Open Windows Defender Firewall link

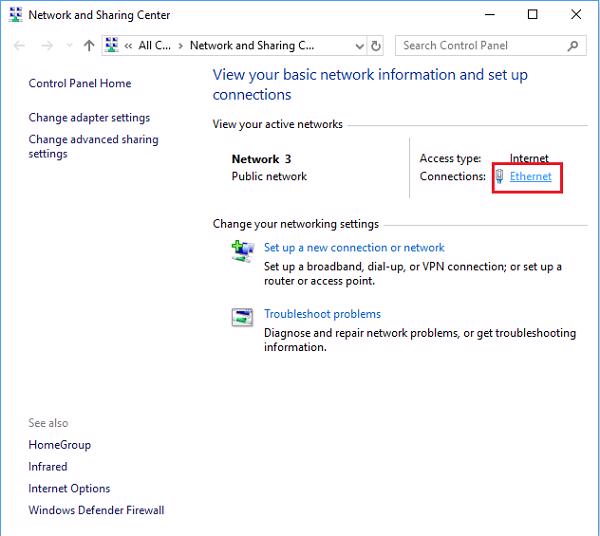click(x=96, y=511)
